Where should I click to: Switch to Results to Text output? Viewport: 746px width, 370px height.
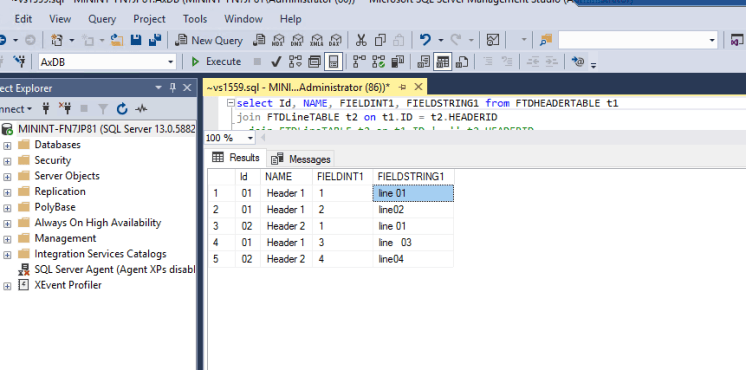tap(423, 61)
